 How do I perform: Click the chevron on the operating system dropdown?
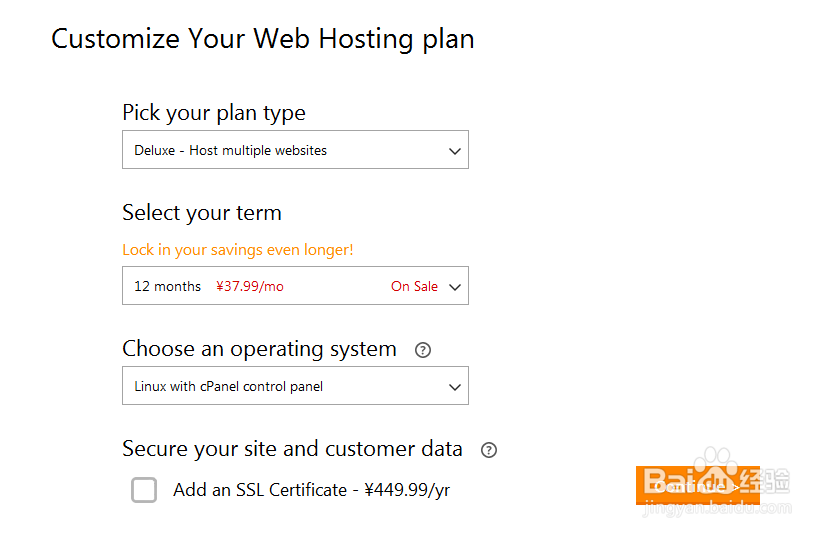pos(455,387)
